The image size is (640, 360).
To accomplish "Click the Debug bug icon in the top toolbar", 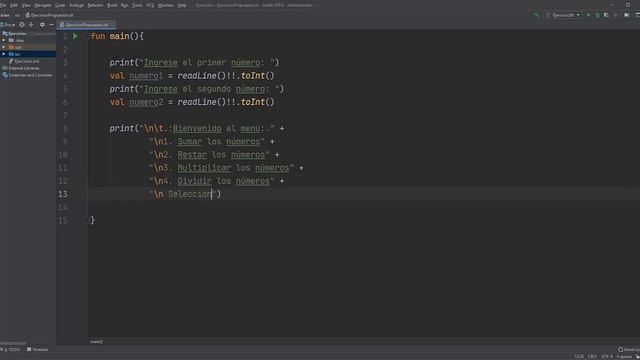I will coord(597,15).
